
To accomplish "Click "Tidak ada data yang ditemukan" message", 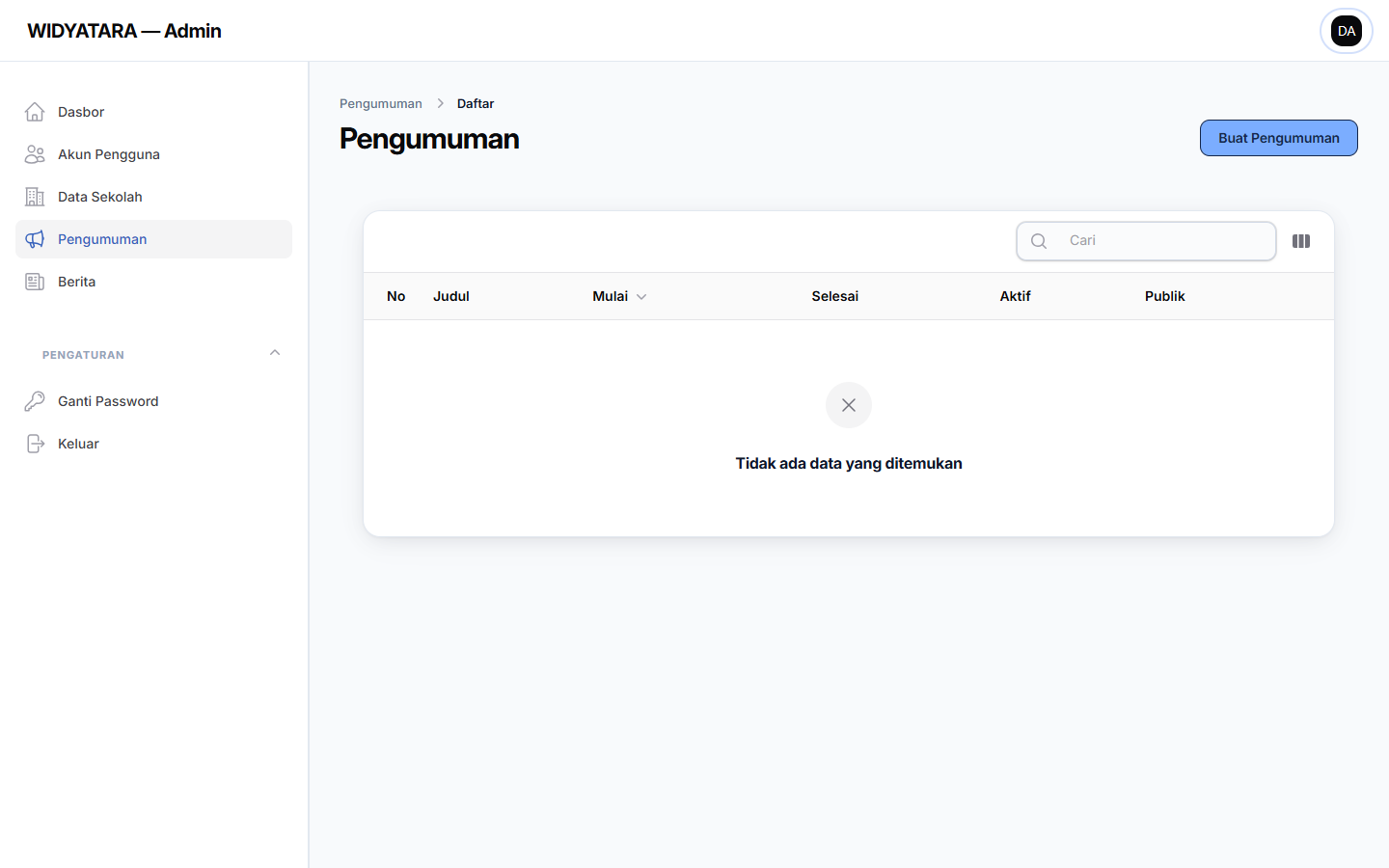I will point(849,464).
